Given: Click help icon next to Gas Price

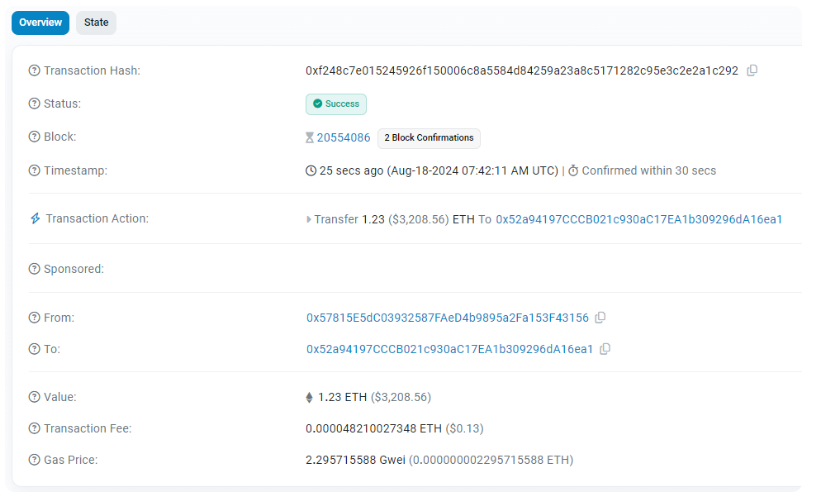Looking at the screenshot, I should point(35,460).
